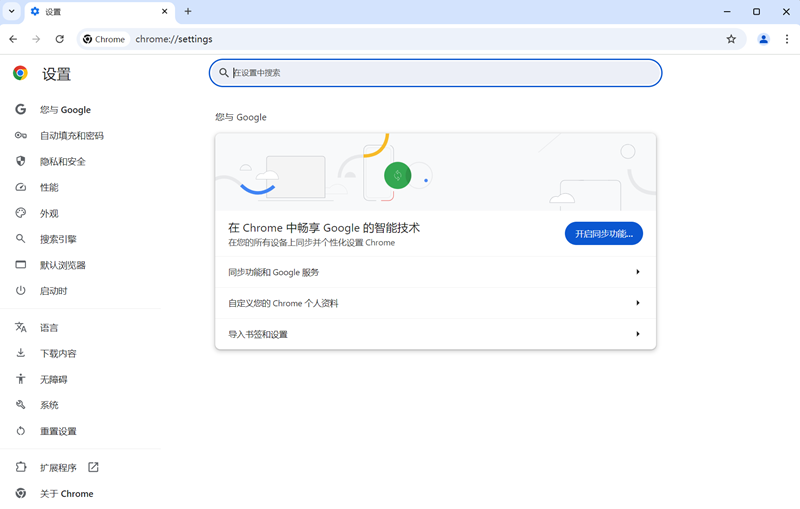Expand 自定义您的 Chrome 个人资料 arrow
The width and height of the screenshot is (800, 509).
[x=638, y=303]
